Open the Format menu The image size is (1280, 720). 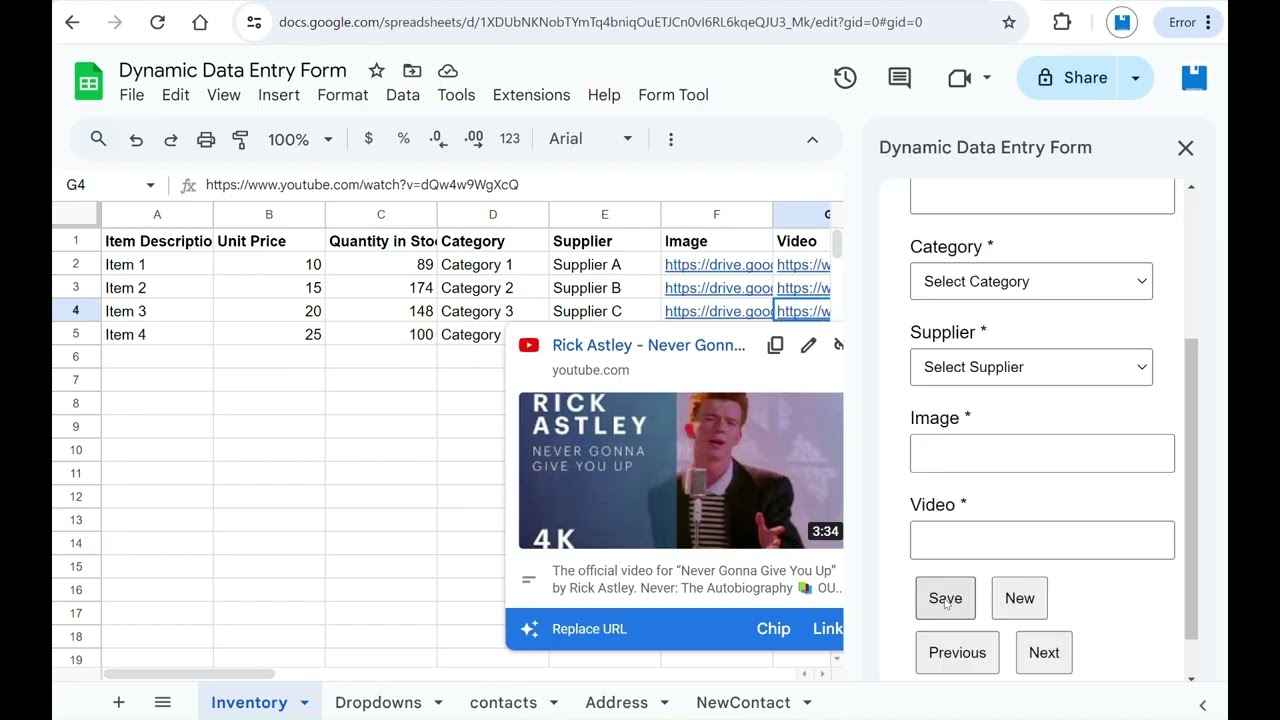tap(342, 95)
